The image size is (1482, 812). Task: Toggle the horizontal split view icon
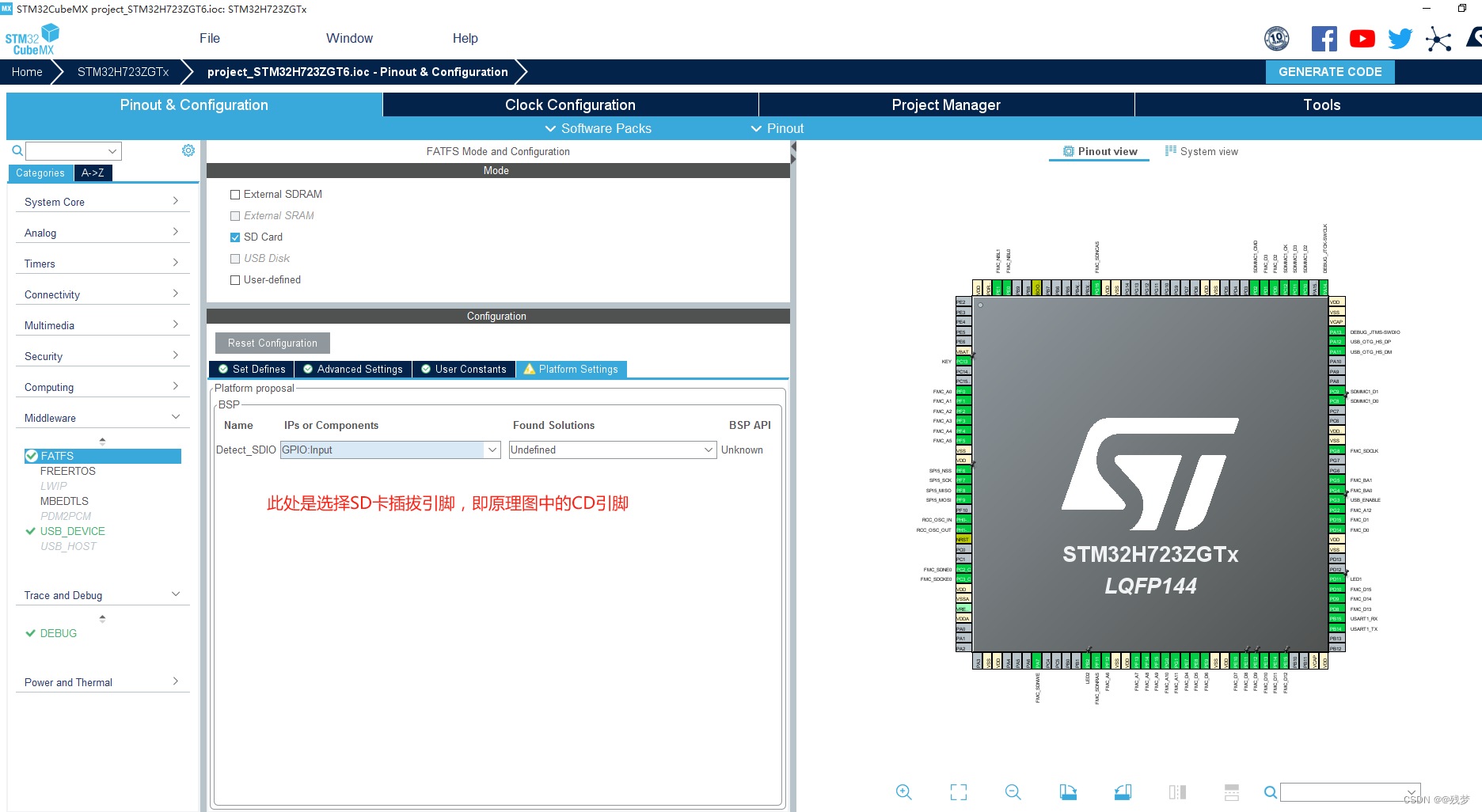pos(1232,791)
